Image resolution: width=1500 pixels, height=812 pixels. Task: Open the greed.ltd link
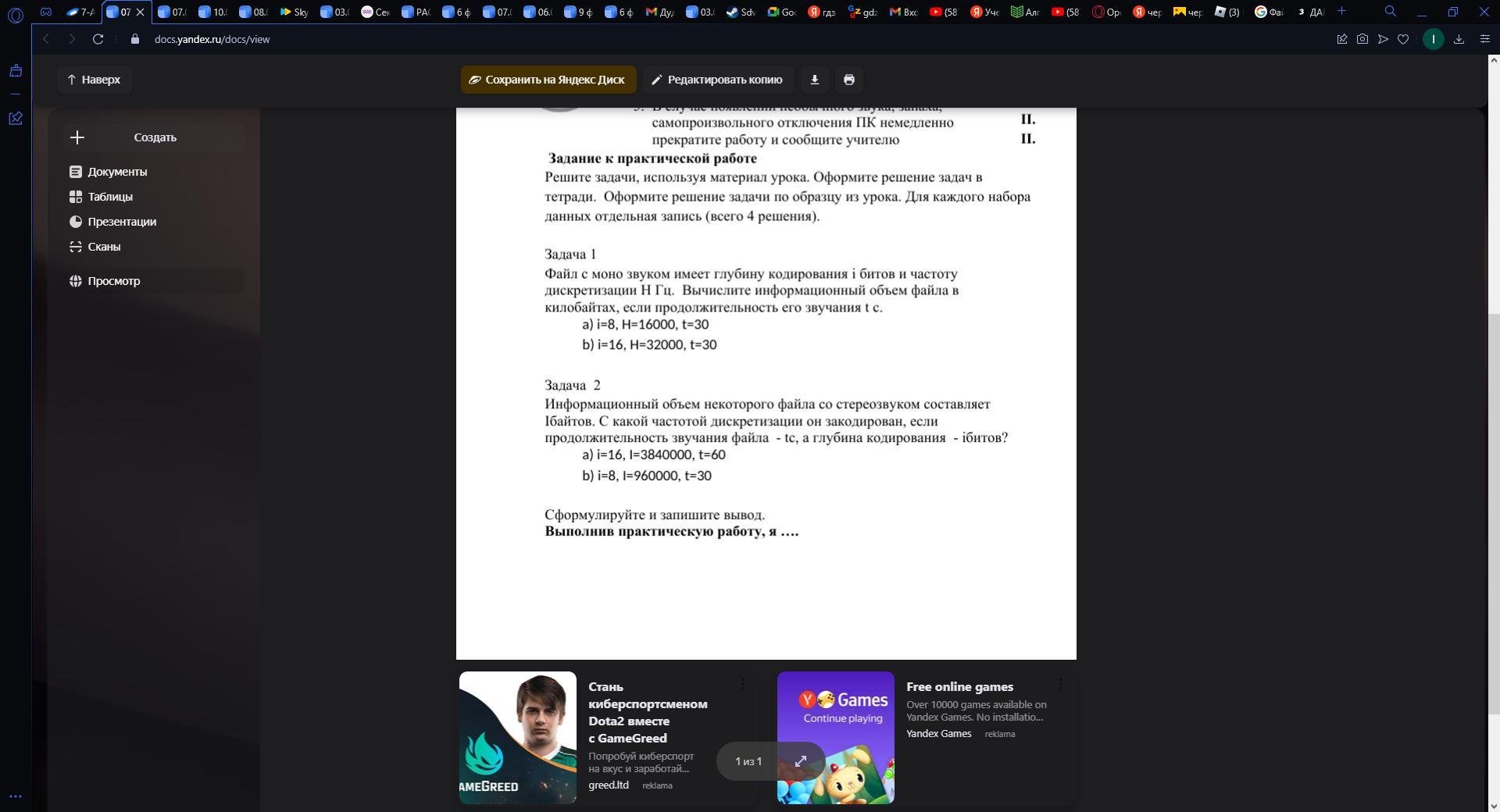point(609,785)
